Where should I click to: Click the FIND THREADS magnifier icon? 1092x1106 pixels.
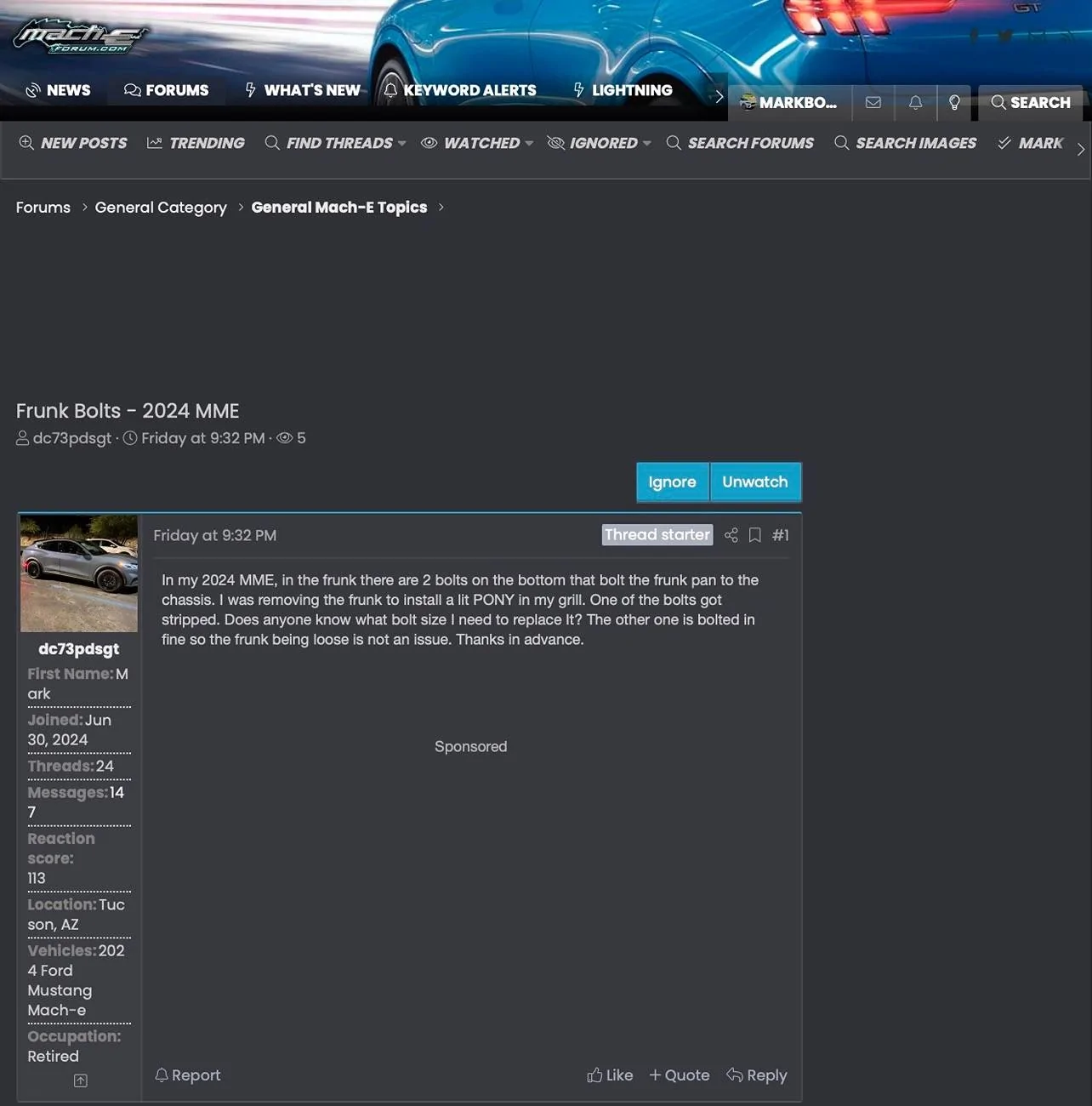[x=272, y=143]
